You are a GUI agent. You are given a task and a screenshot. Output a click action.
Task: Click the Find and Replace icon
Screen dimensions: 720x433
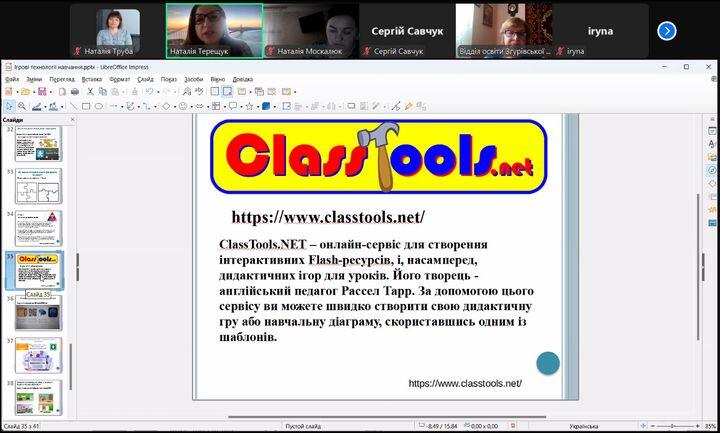pyautogui.click(x=187, y=92)
